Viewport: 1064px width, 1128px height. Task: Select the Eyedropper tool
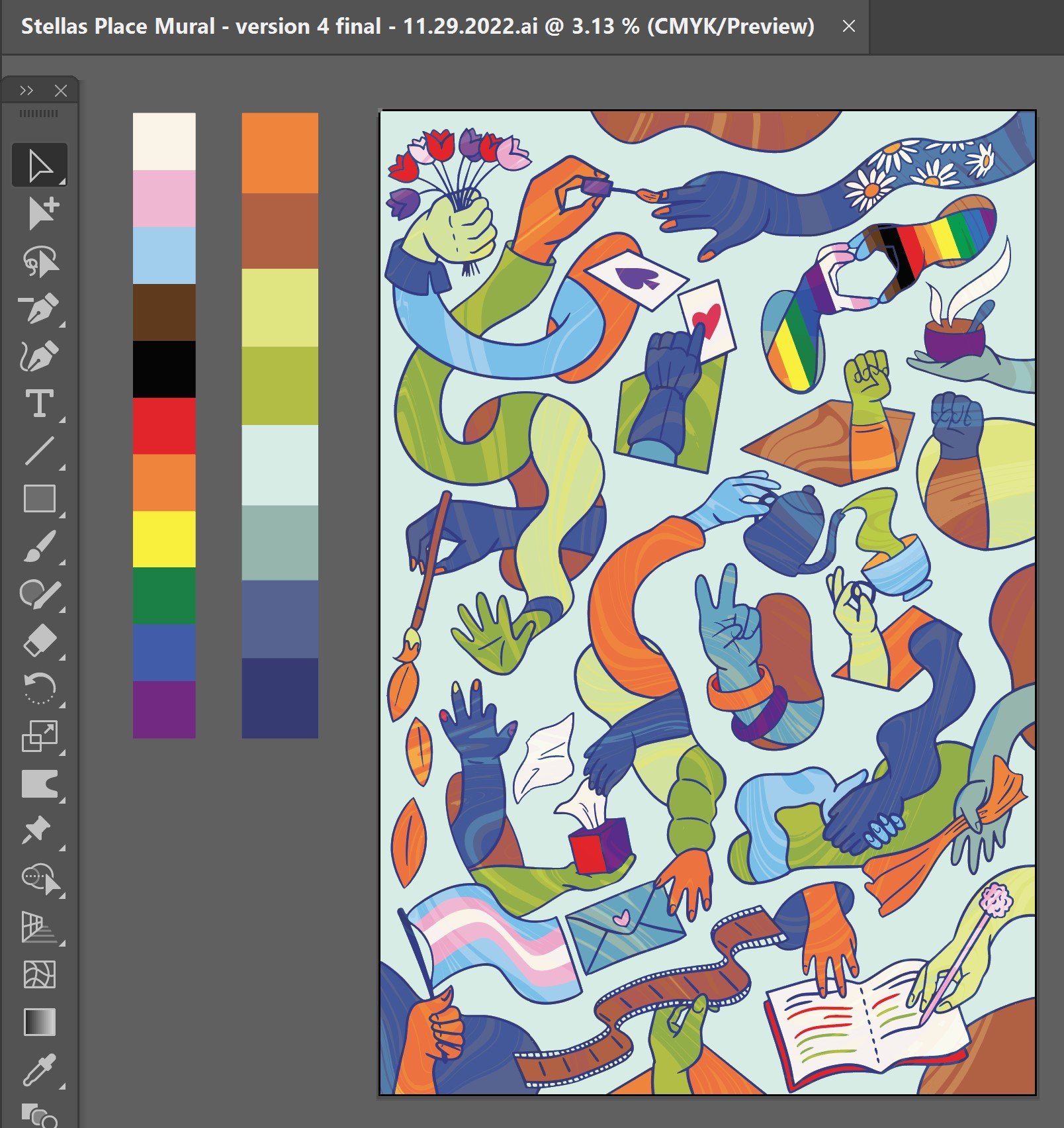point(40,1069)
